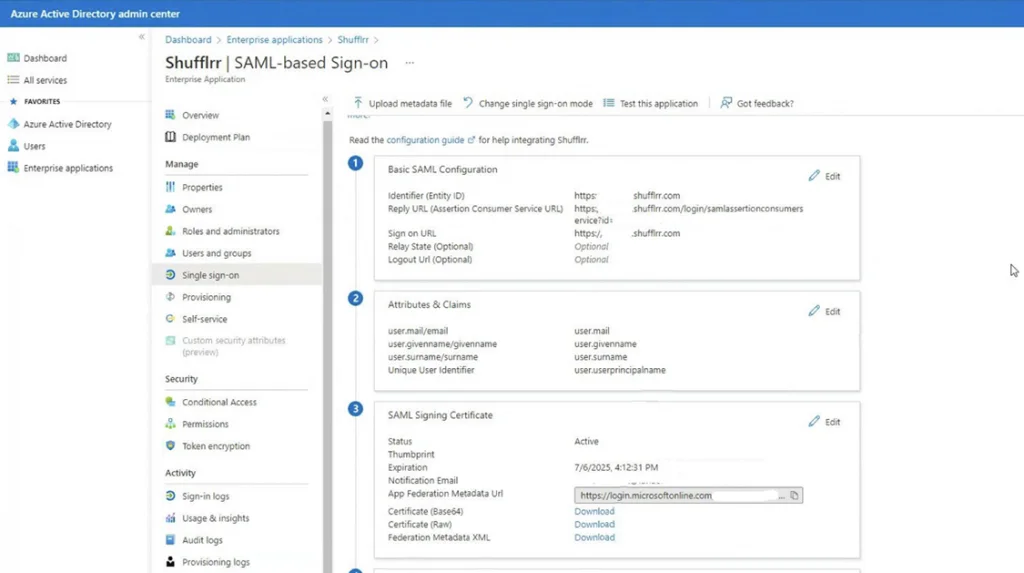This screenshot has height=573, width=1024.
Task: Copy App Federation Metadata Url icon
Action: 794,495
